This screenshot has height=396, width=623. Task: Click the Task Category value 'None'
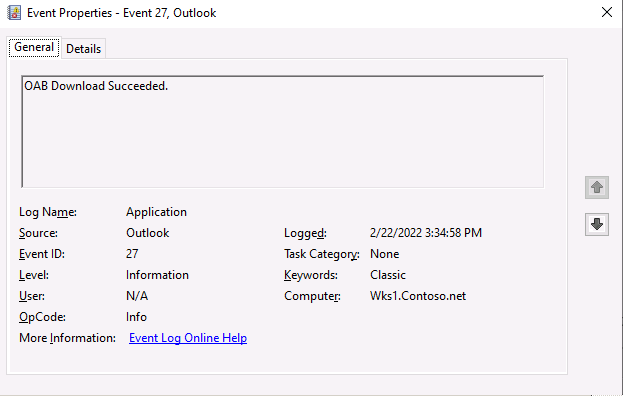point(384,254)
